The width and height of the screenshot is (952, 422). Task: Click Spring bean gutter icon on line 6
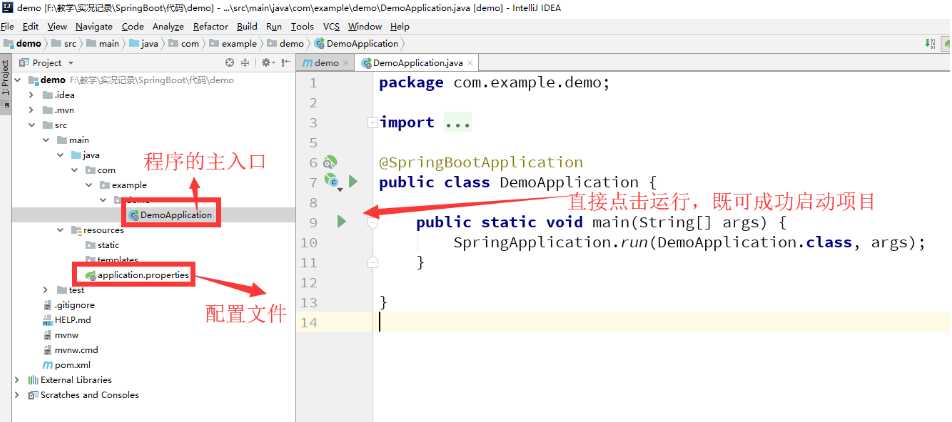(330, 162)
